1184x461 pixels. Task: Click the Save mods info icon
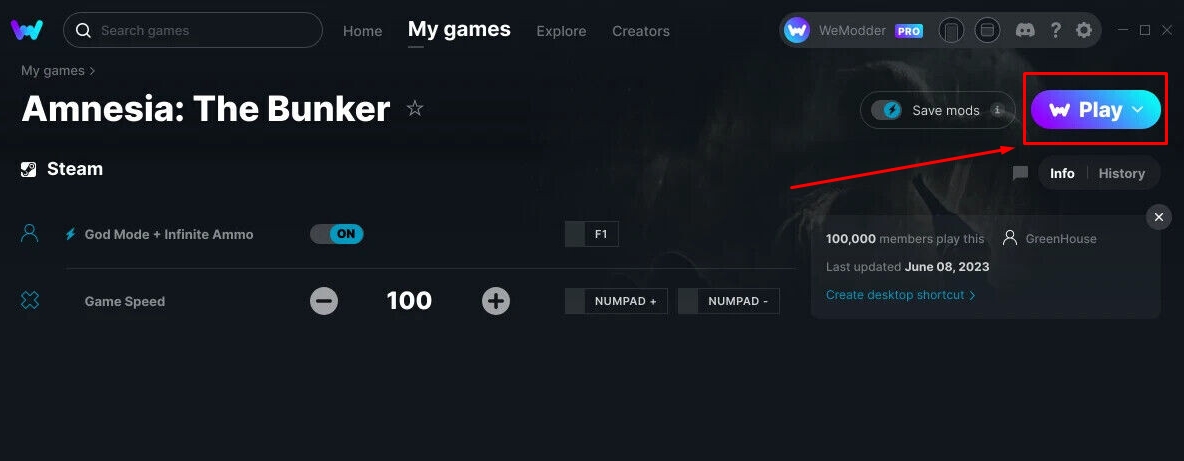tap(997, 110)
